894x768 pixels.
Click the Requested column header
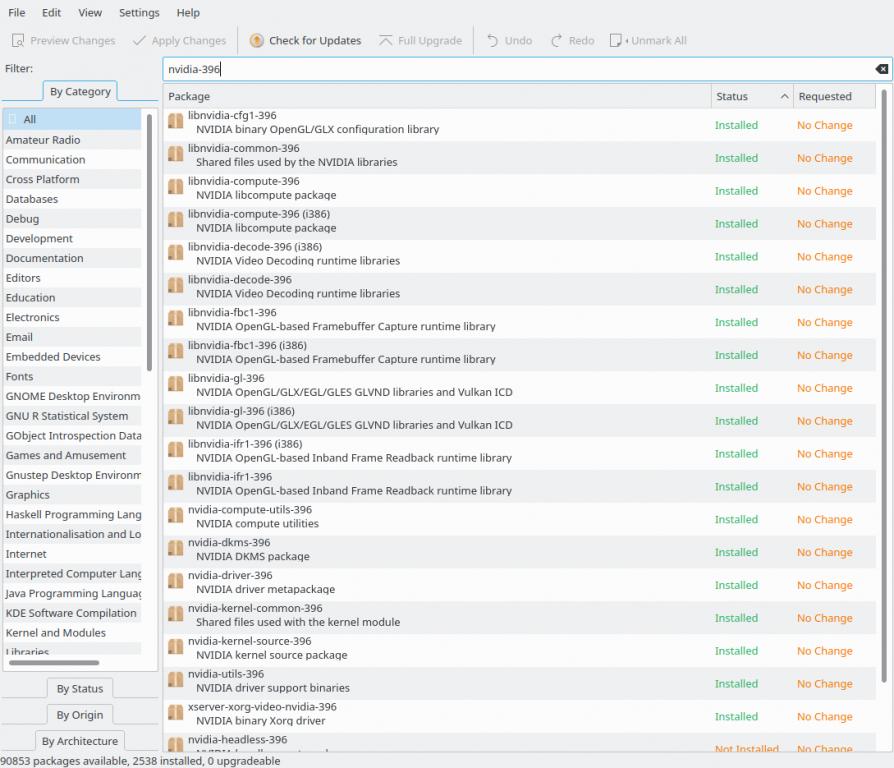coord(825,97)
